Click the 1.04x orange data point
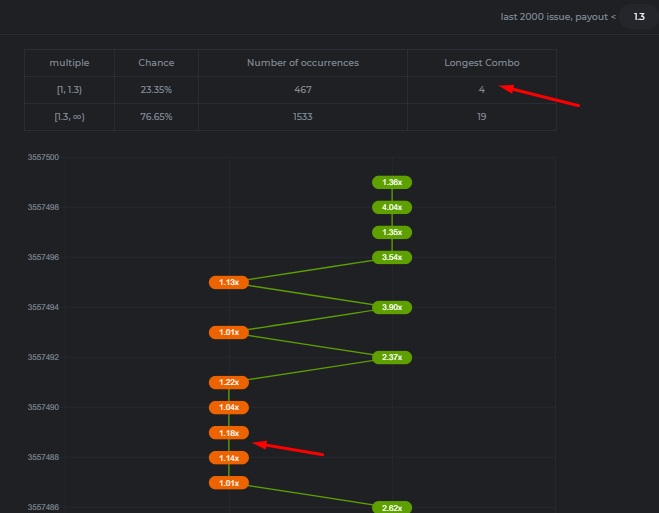 229,408
